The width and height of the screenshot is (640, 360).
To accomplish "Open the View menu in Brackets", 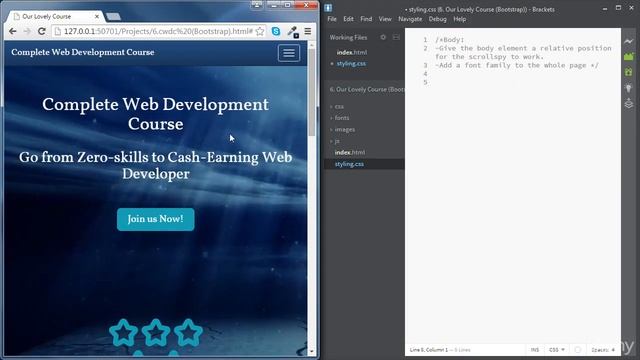I will 385,19.
